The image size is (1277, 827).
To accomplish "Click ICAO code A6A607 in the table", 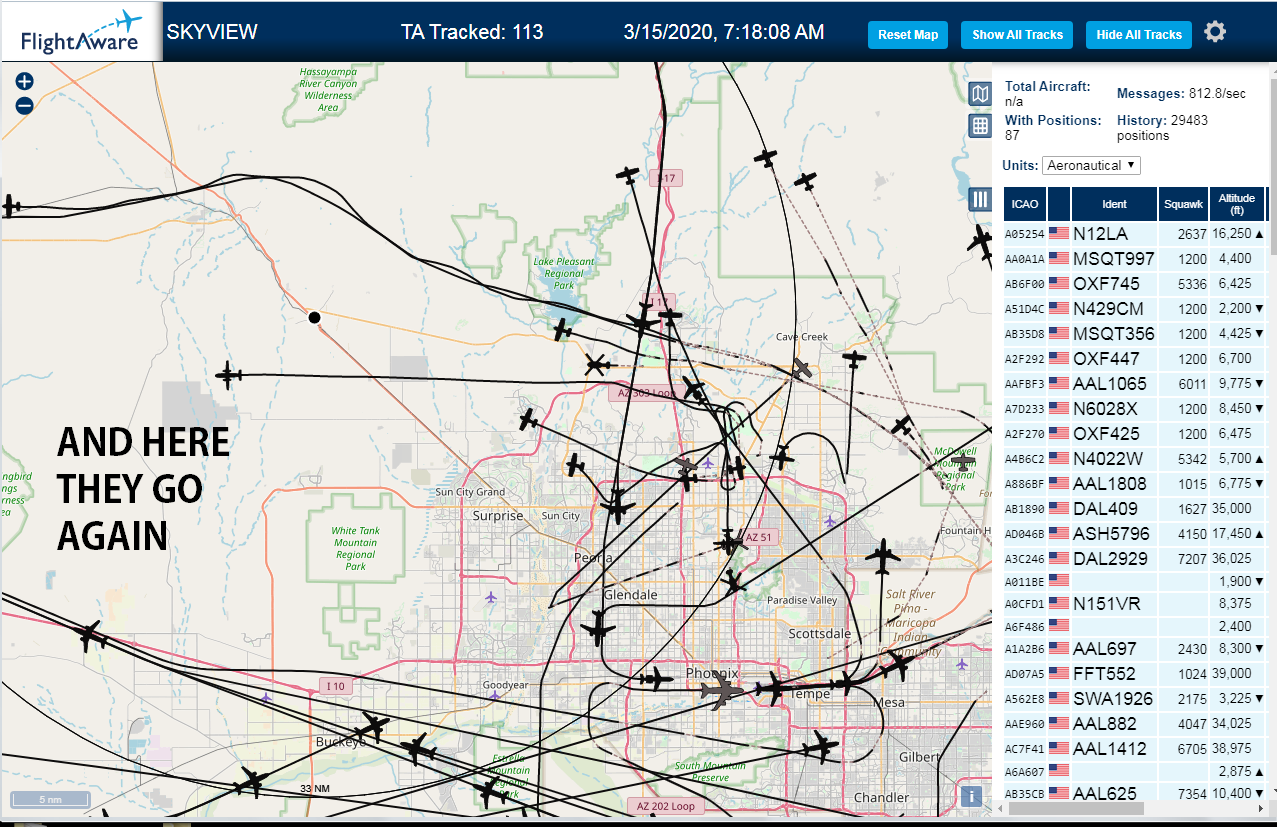I will click(1024, 772).
